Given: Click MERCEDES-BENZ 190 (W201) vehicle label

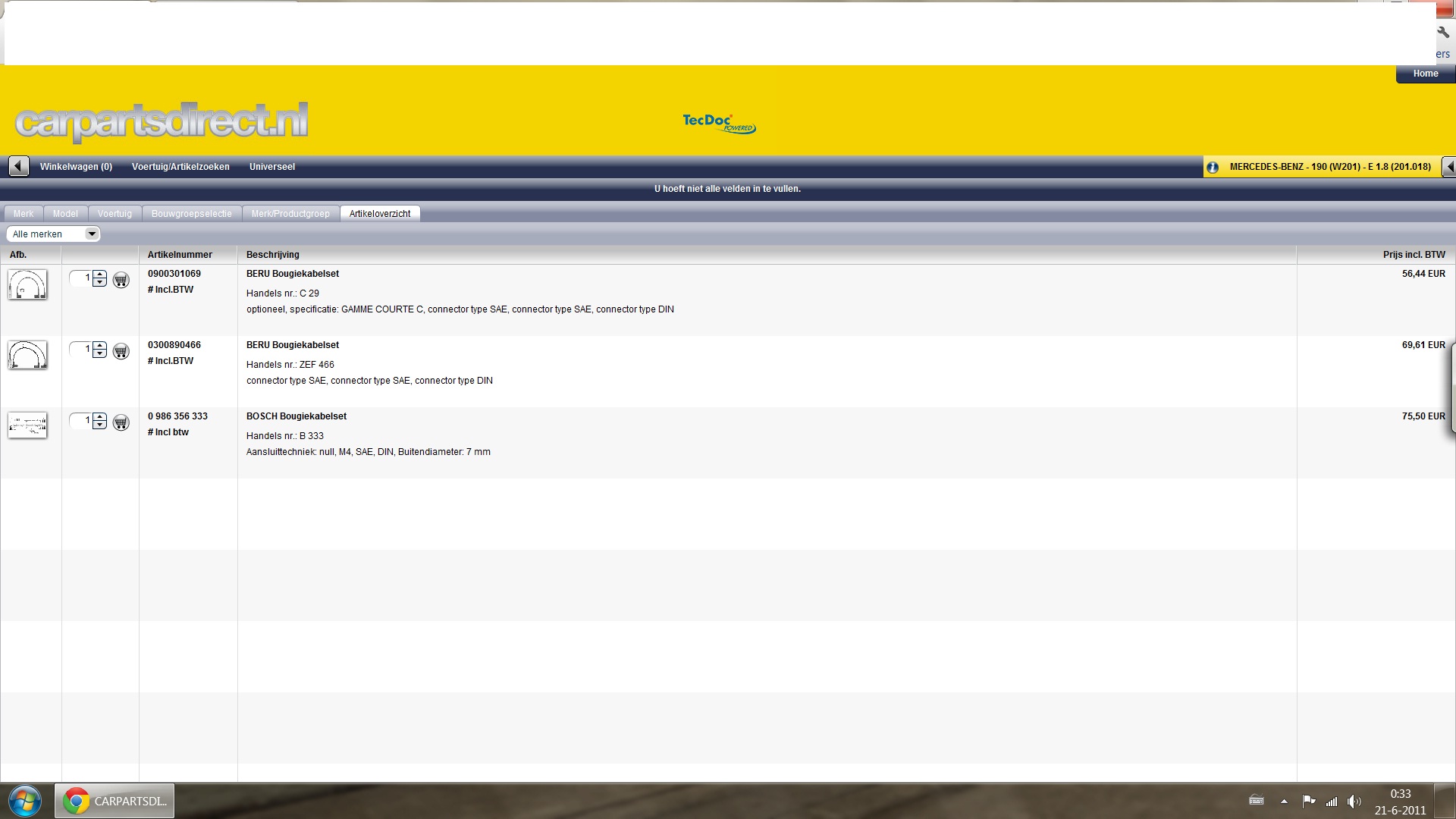Looking at the screenshot, I should tap(1330, 167).
